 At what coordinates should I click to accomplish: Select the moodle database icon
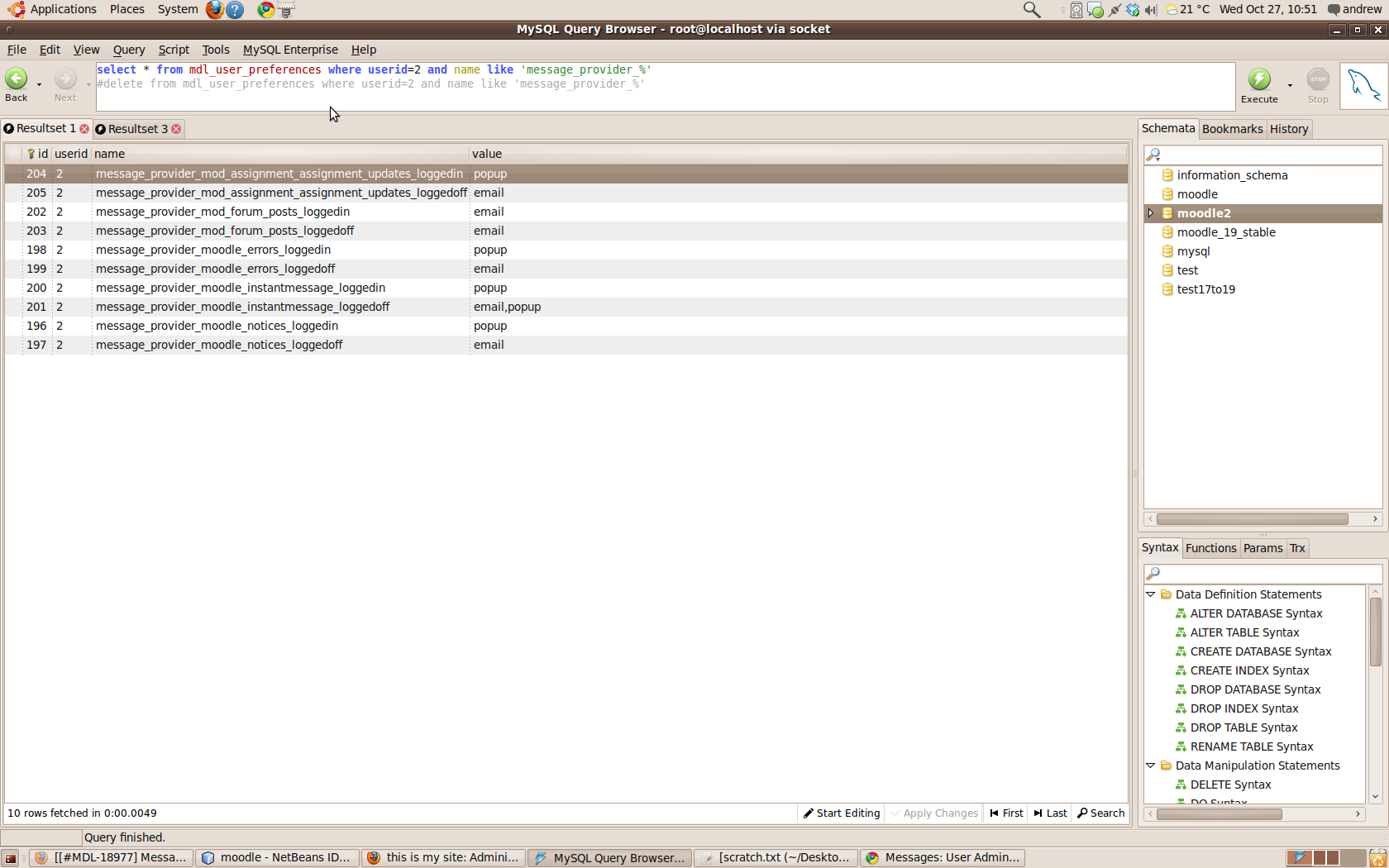pos(1167,194)
